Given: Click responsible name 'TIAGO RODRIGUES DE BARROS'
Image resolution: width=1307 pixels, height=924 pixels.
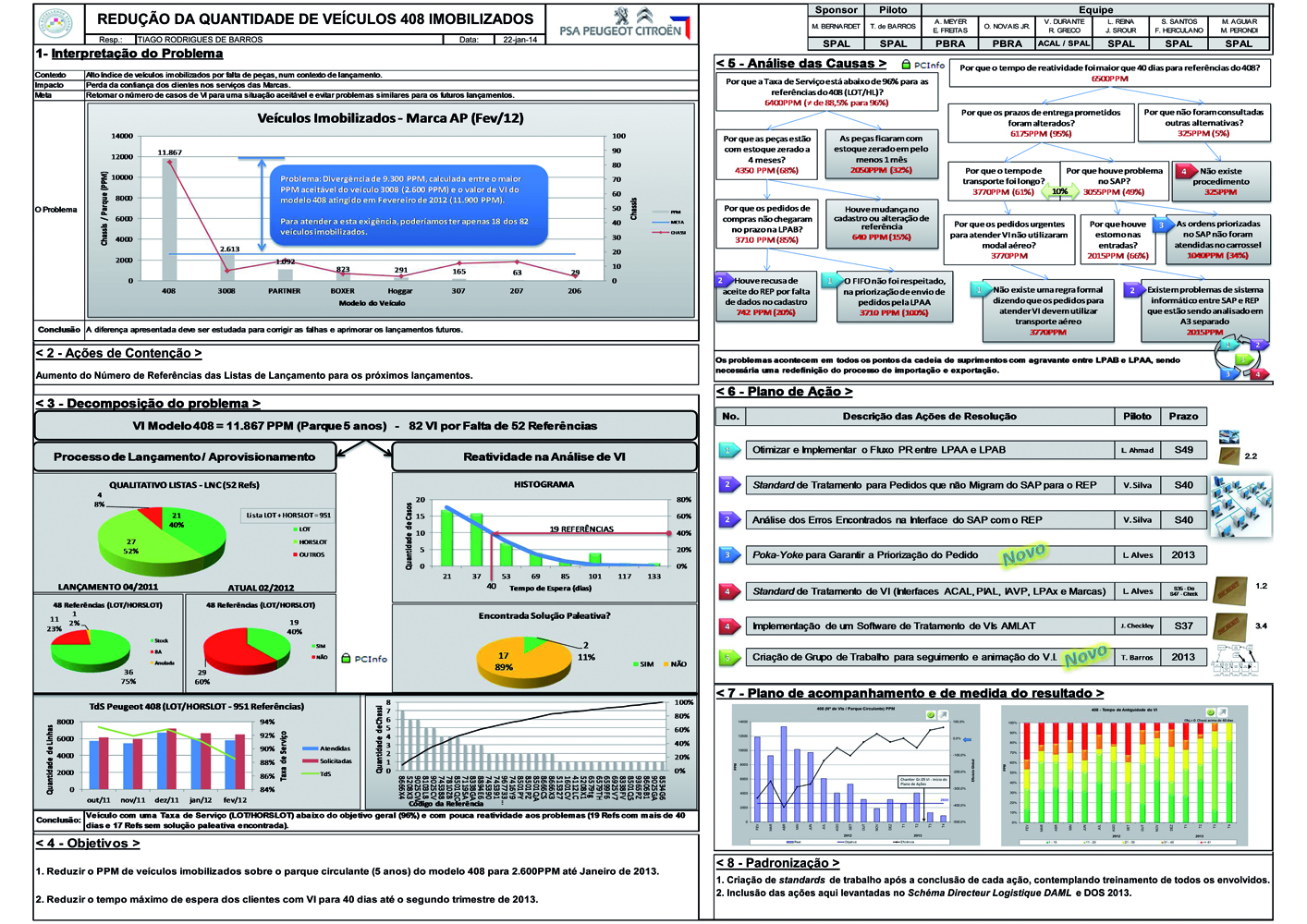Looking at the screenshot, I should [200, 40].
